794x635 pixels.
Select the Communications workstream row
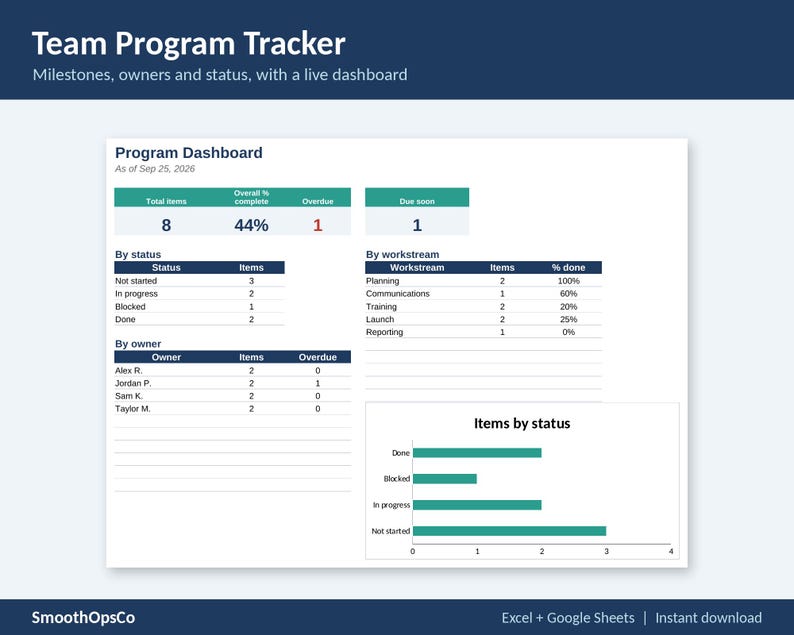(x=484, y=294)
